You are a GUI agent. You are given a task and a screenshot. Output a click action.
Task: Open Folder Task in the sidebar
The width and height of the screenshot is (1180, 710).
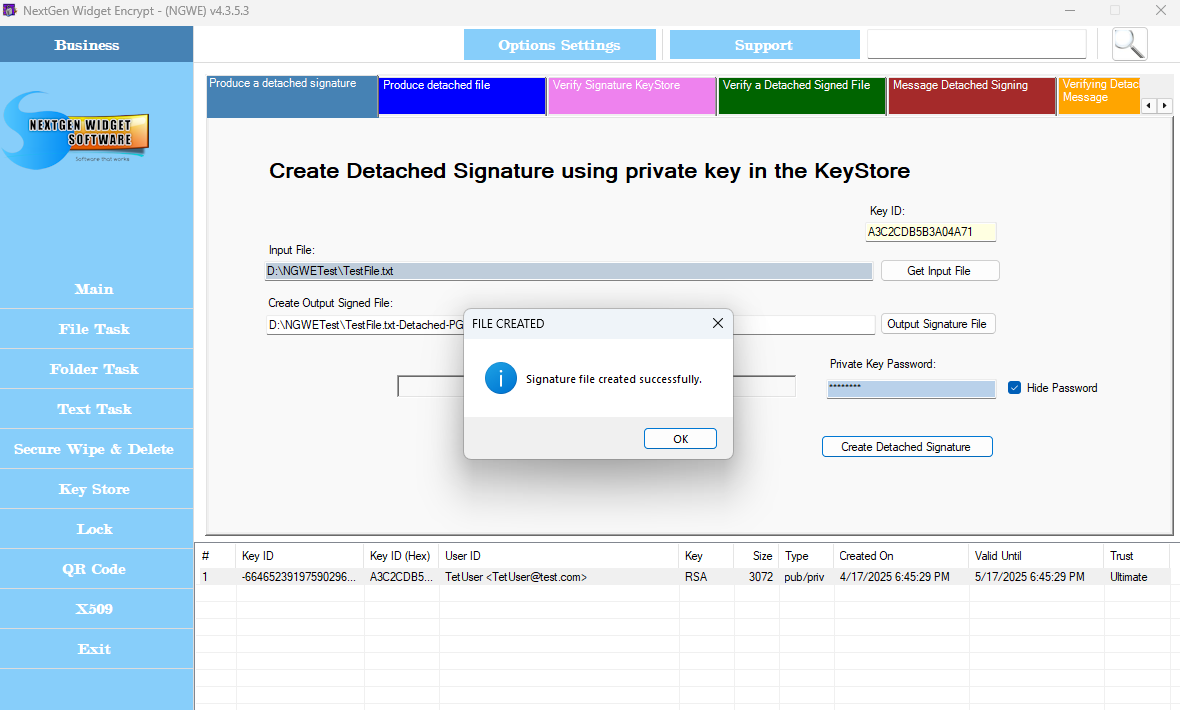[x=96, y=369]
